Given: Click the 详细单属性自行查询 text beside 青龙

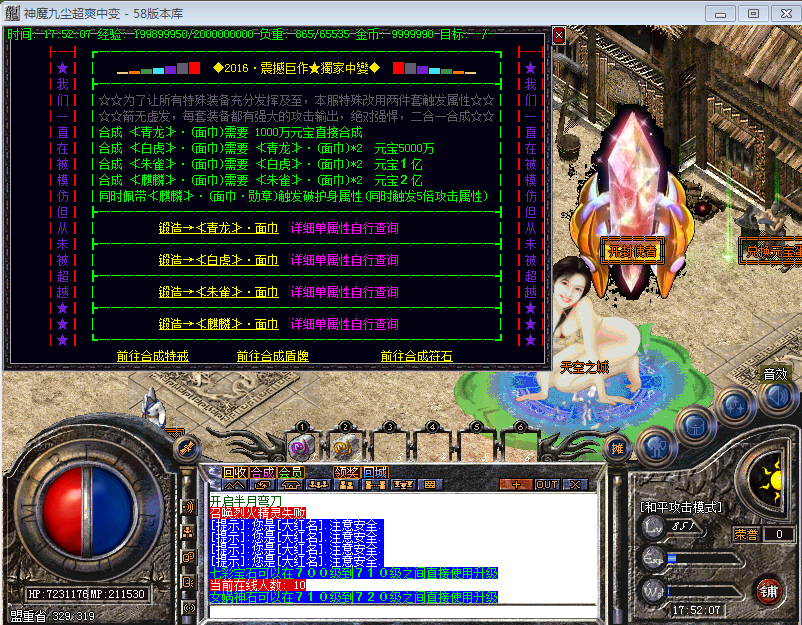Looking at the screenshot, I should click(344, 228).
